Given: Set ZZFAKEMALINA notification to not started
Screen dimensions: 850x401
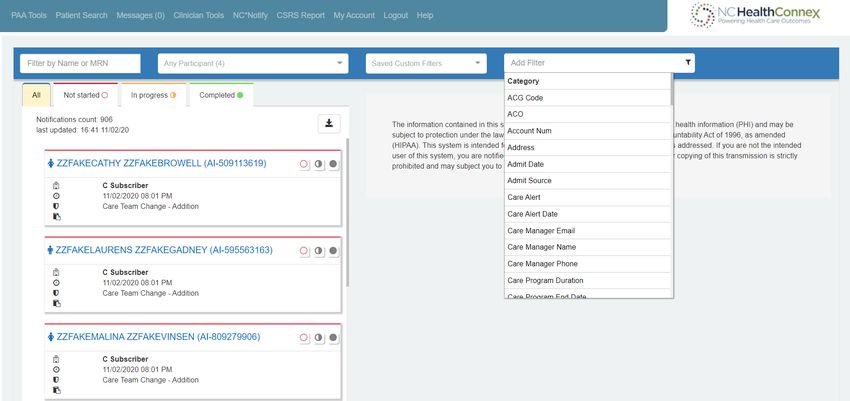Looking at the screenshot, I should coord(304,338).
